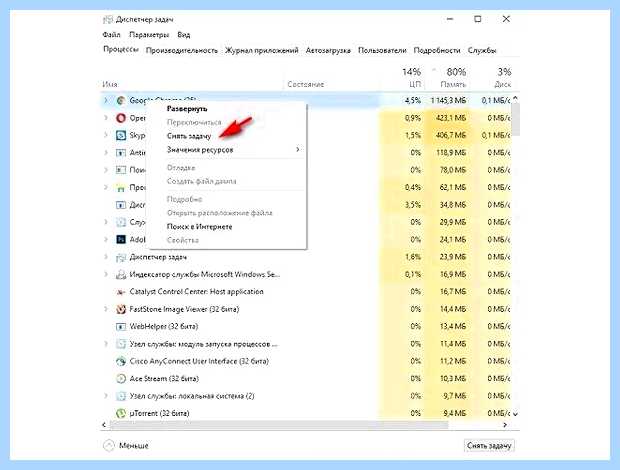Click the Ace Stream process icon
The image size is (620, 470).
121,379
